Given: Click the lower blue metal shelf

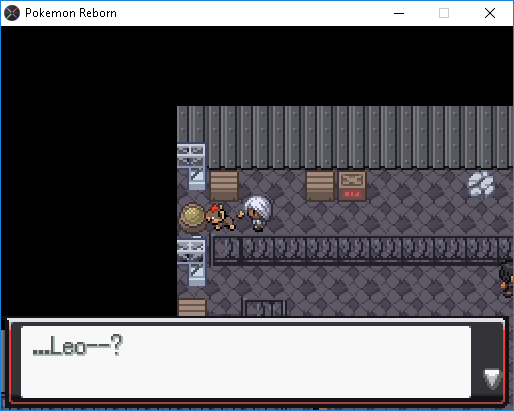Looking at the screenshot, I should click(x=191, y=262).
